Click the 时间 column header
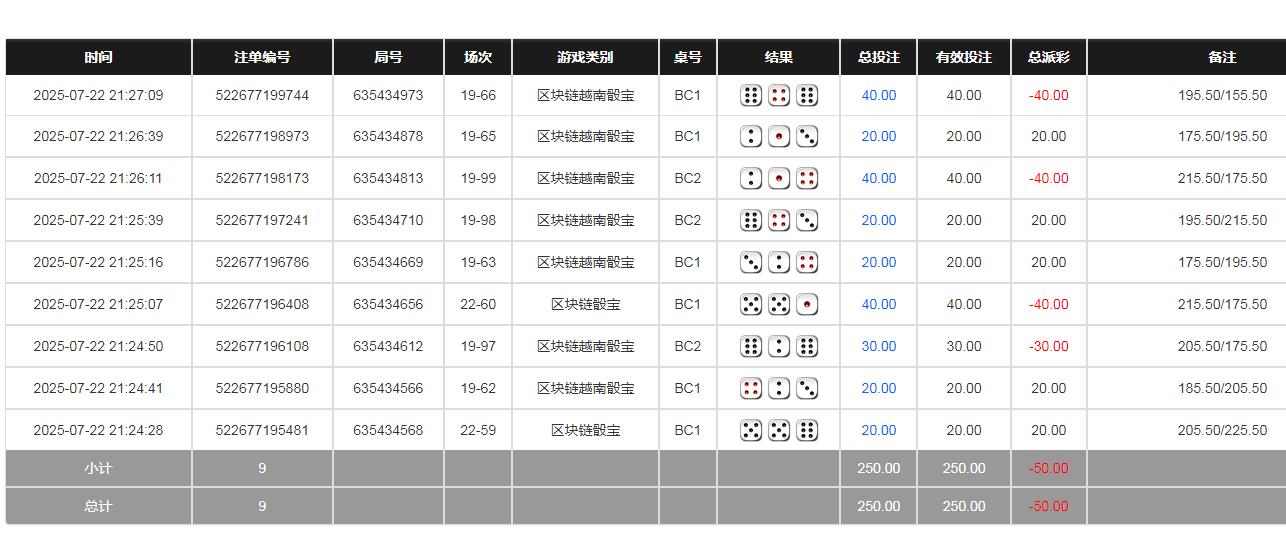Screen dimensions: 1286x542 [98, 58]
